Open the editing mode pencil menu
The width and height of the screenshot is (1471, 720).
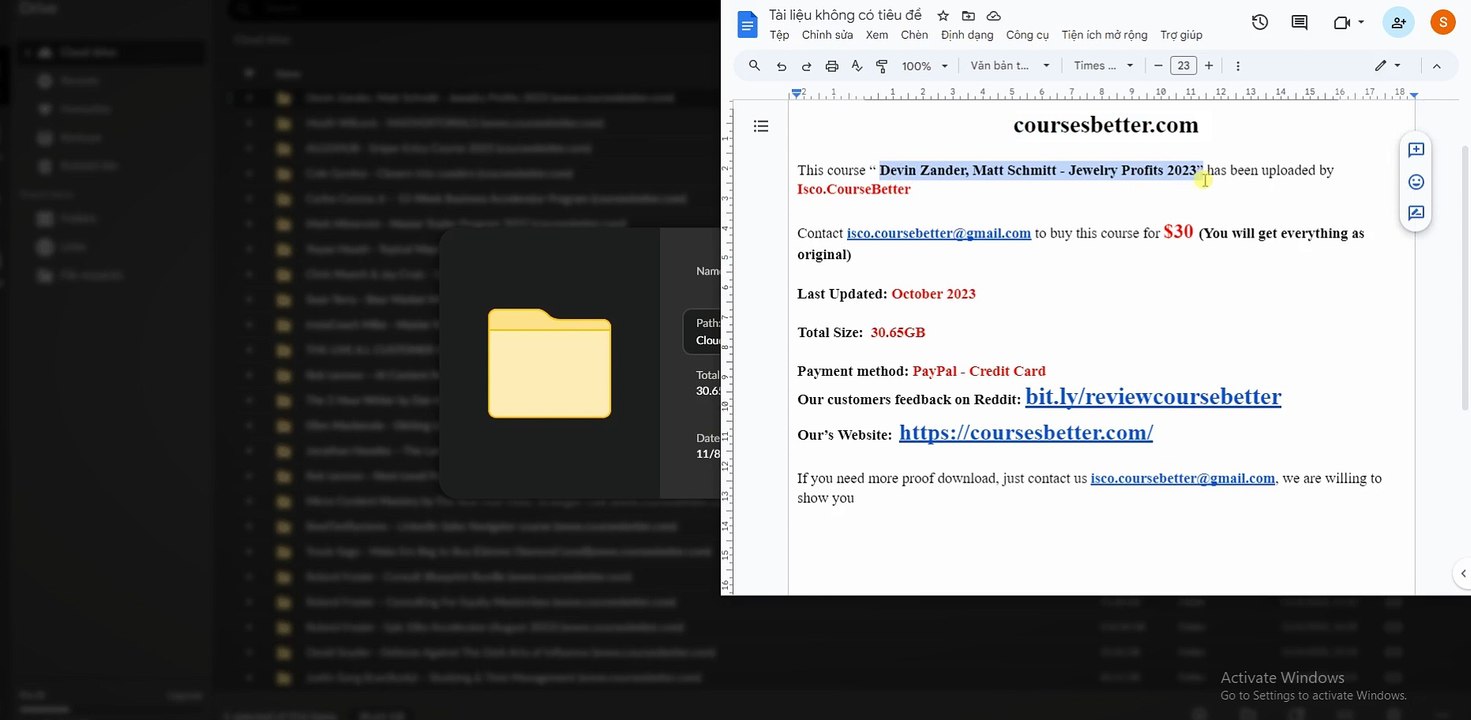(x=1387, y=66)
